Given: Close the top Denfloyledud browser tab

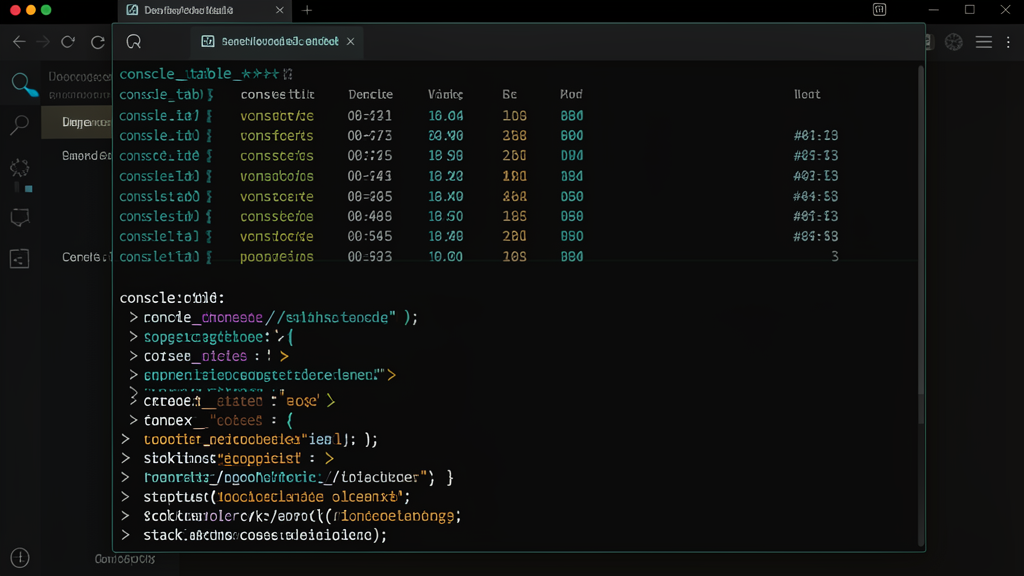Looking at the screenshot, I should coord(280,10).
